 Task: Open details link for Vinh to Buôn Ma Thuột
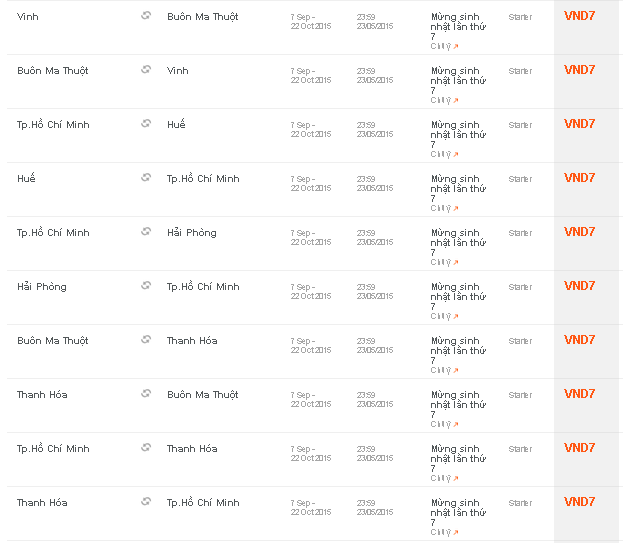click(444, 46)
